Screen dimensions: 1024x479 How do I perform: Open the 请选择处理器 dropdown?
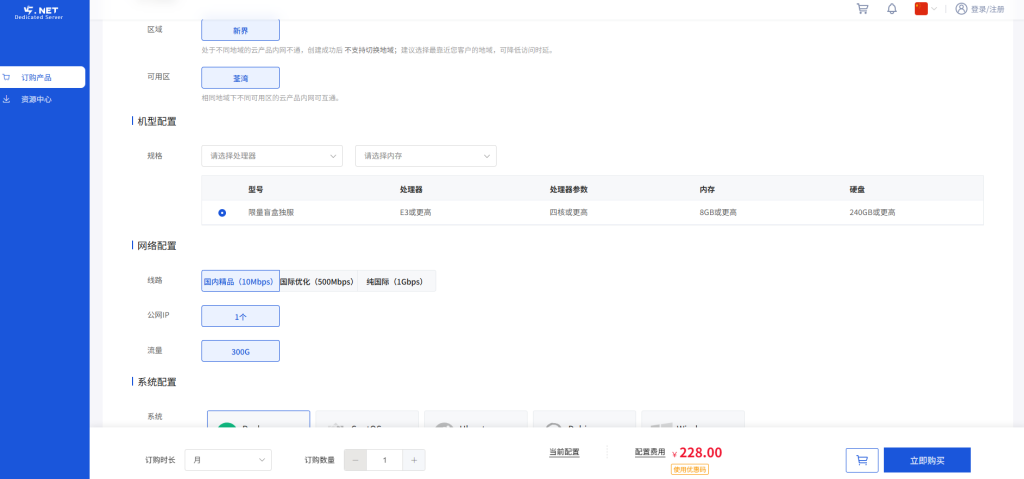point(273,156)
